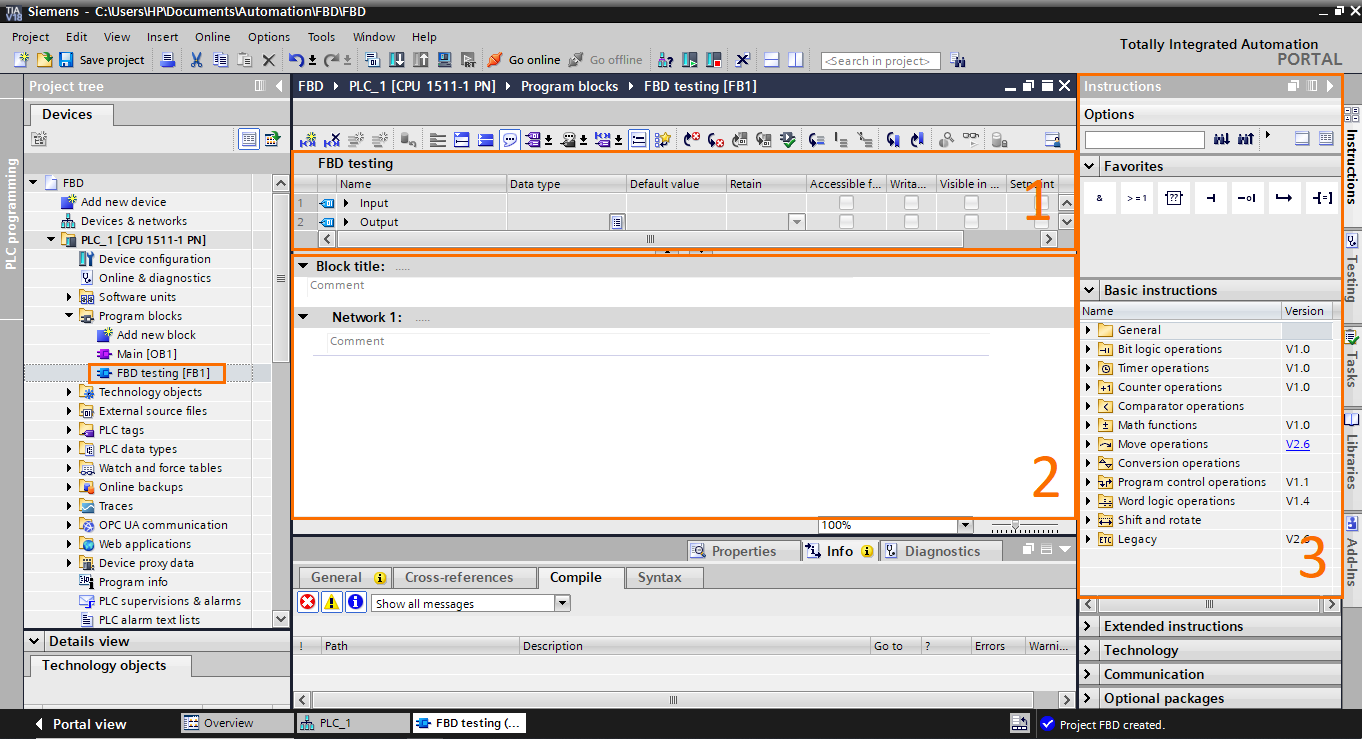Toggle Accessible checkbox for the Output row
This screenshot has height=739, width=1362.
tap(846, 222)
